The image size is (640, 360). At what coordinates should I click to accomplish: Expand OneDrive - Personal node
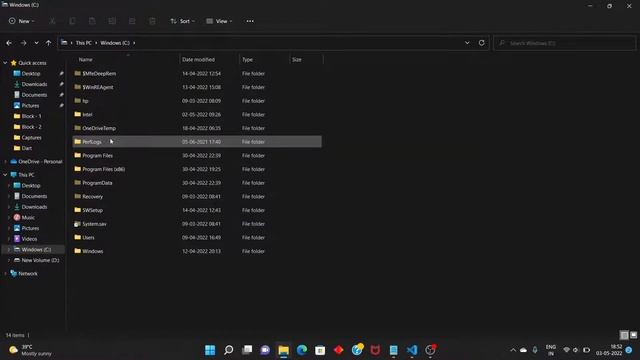click(5, 162)
